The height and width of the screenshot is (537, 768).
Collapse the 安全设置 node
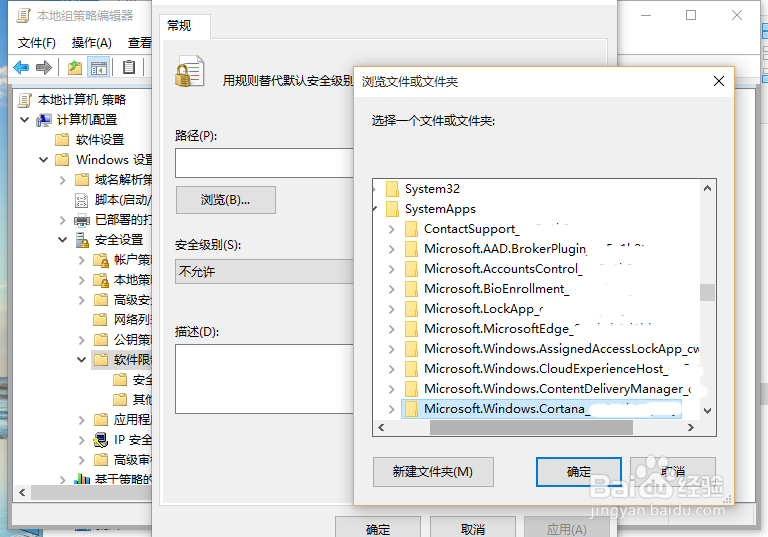63,240
